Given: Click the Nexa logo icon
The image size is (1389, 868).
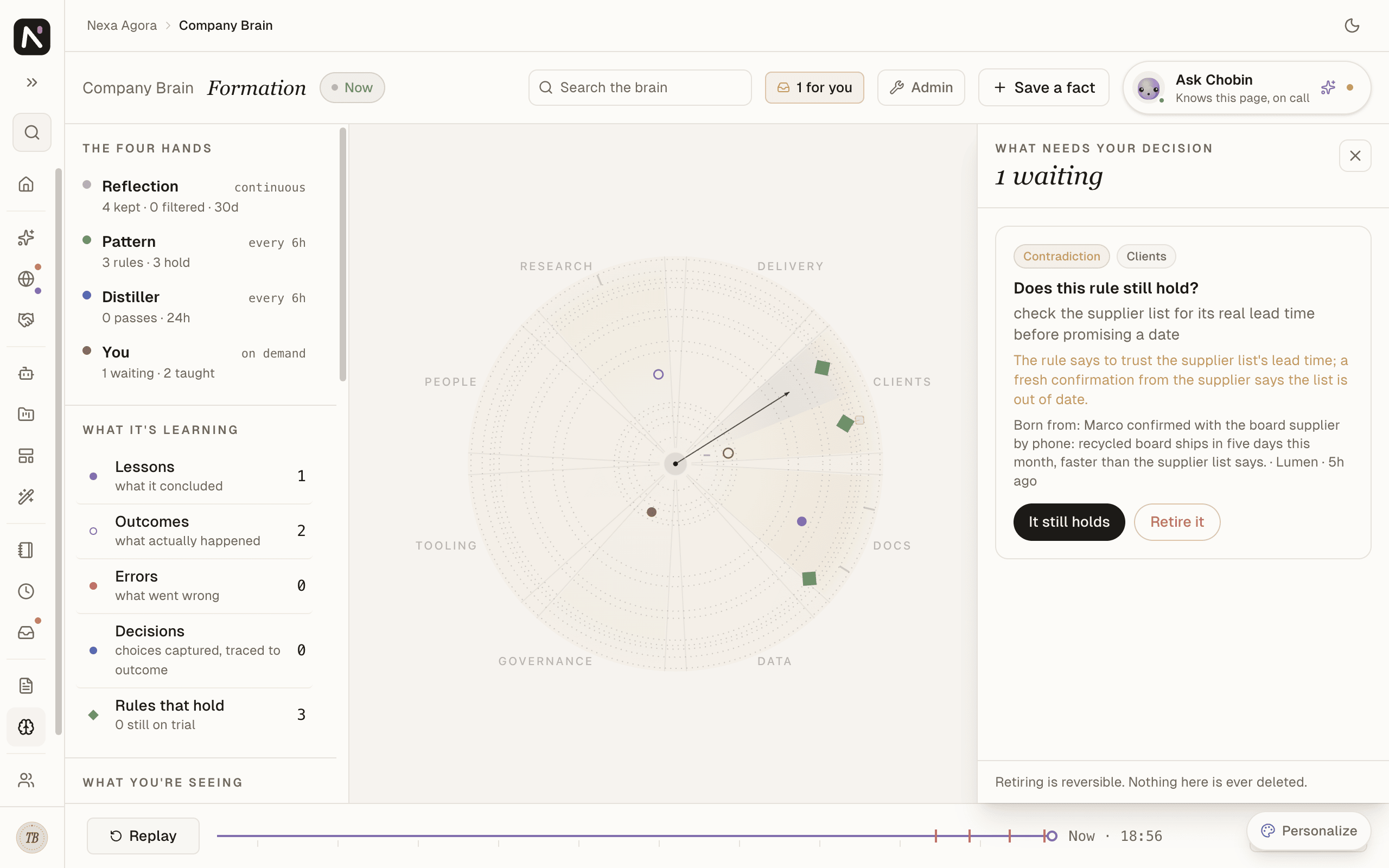Looking at the screenshot, I should tap(31, 37).
